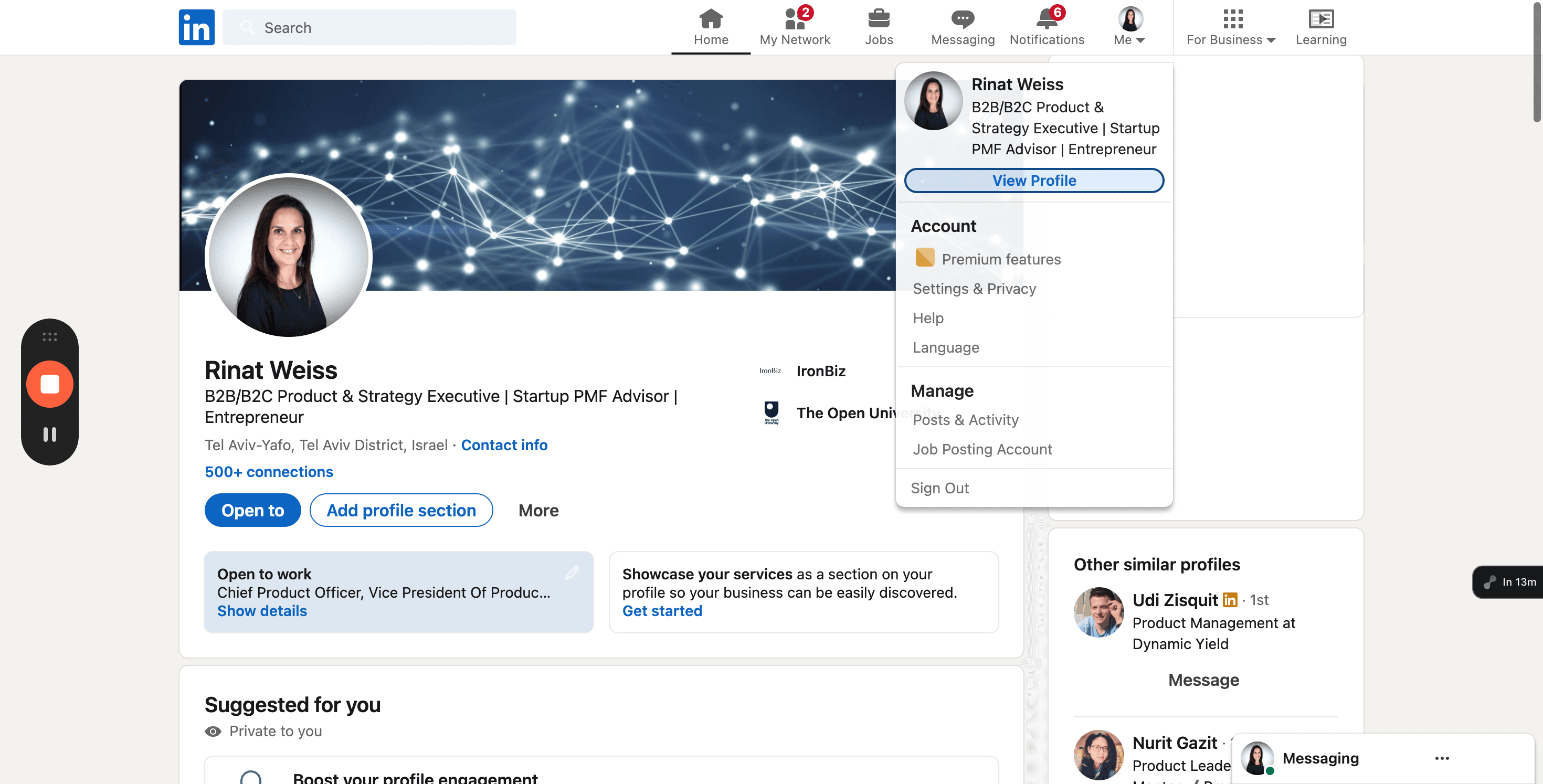Open Job Posting Account menu item
1543x784 pixels.
point(982,449)
